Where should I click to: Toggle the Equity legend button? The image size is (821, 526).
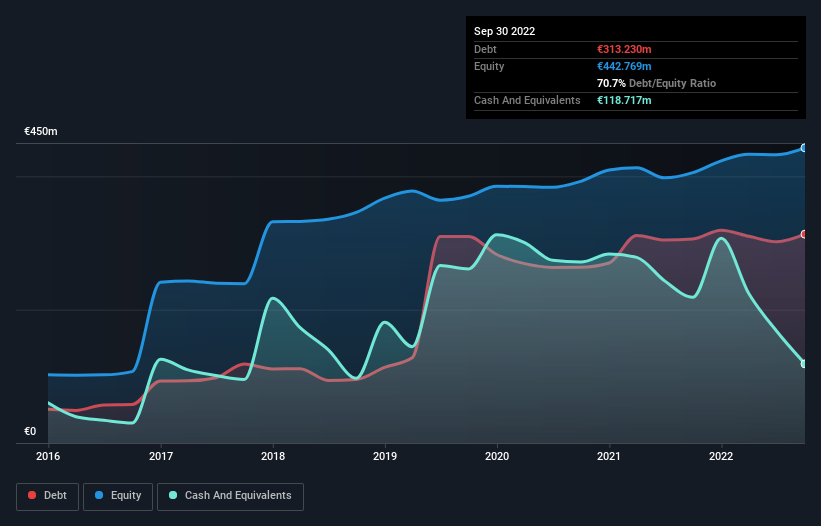[118, 496]
